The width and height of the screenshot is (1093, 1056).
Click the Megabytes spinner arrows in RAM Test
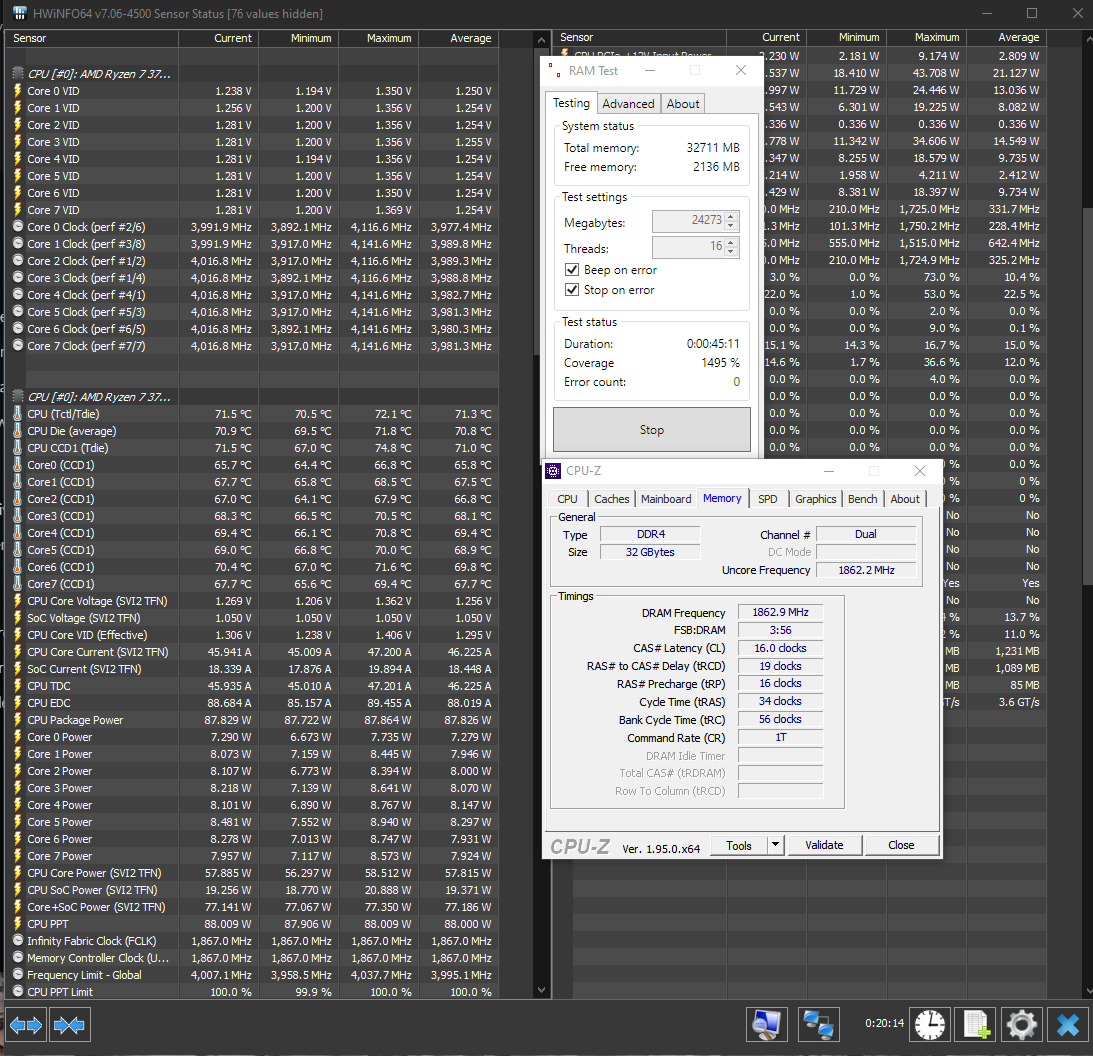pyautogui.click(x=731, y=221)
